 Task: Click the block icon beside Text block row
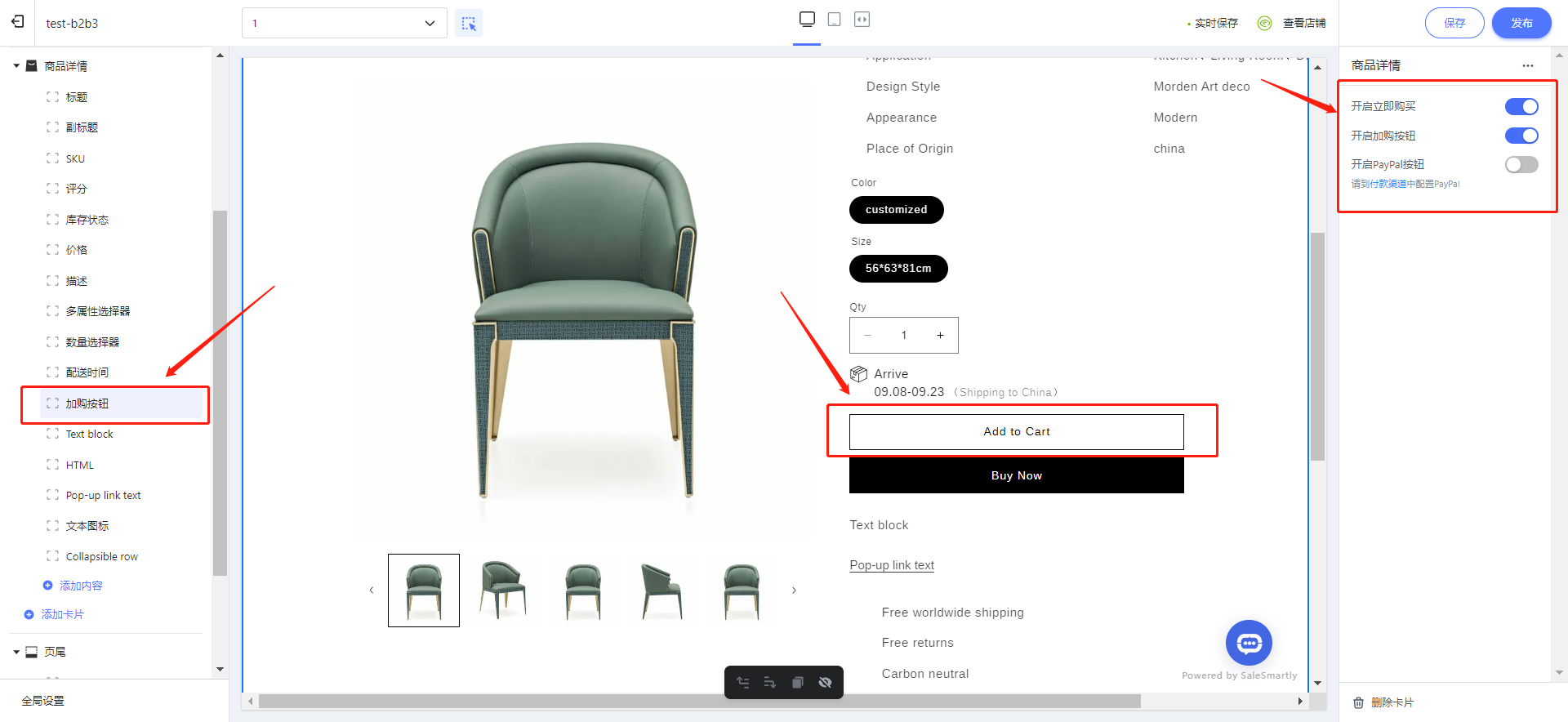(53, 434)
